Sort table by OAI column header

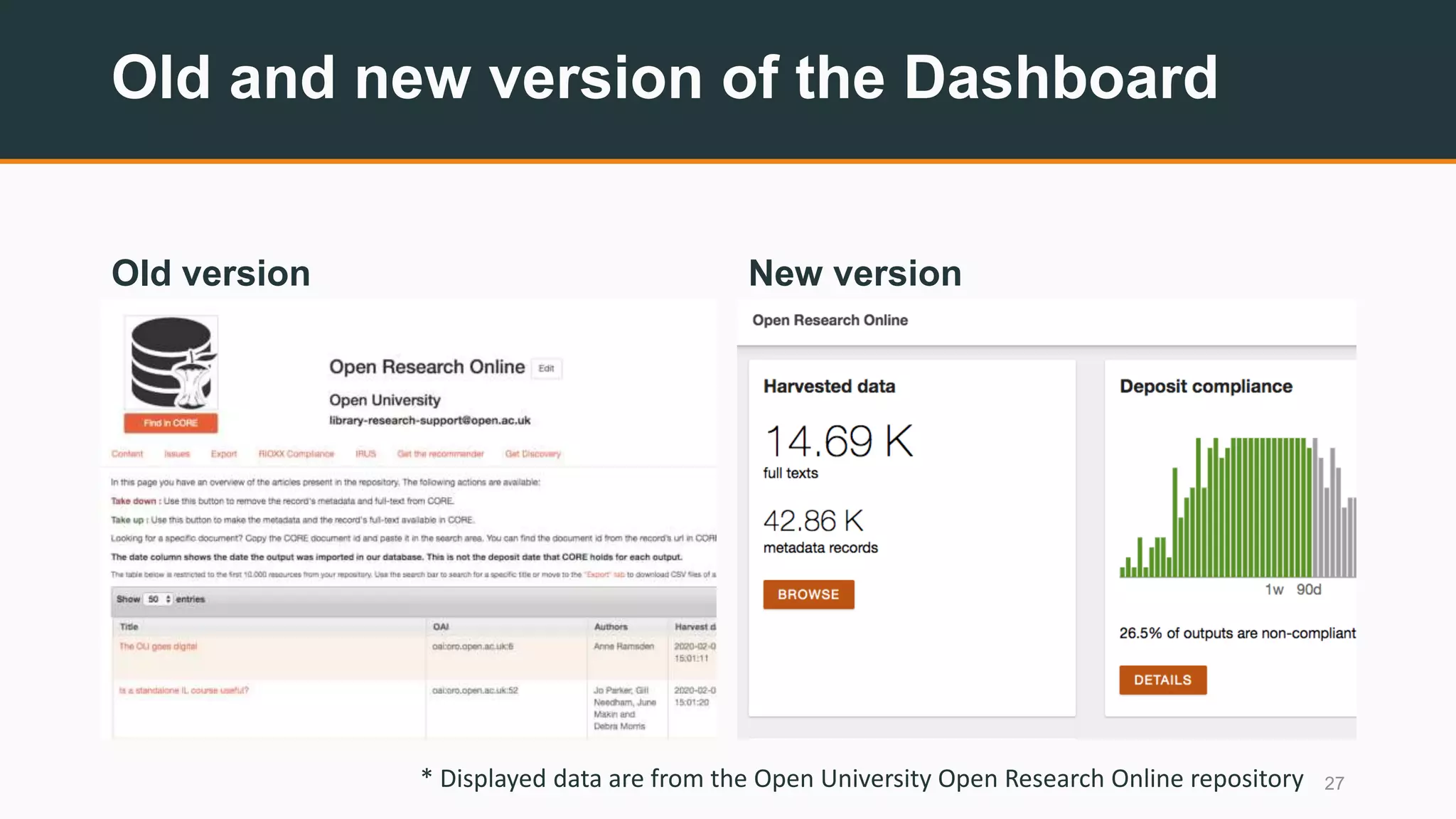point(441,626)
